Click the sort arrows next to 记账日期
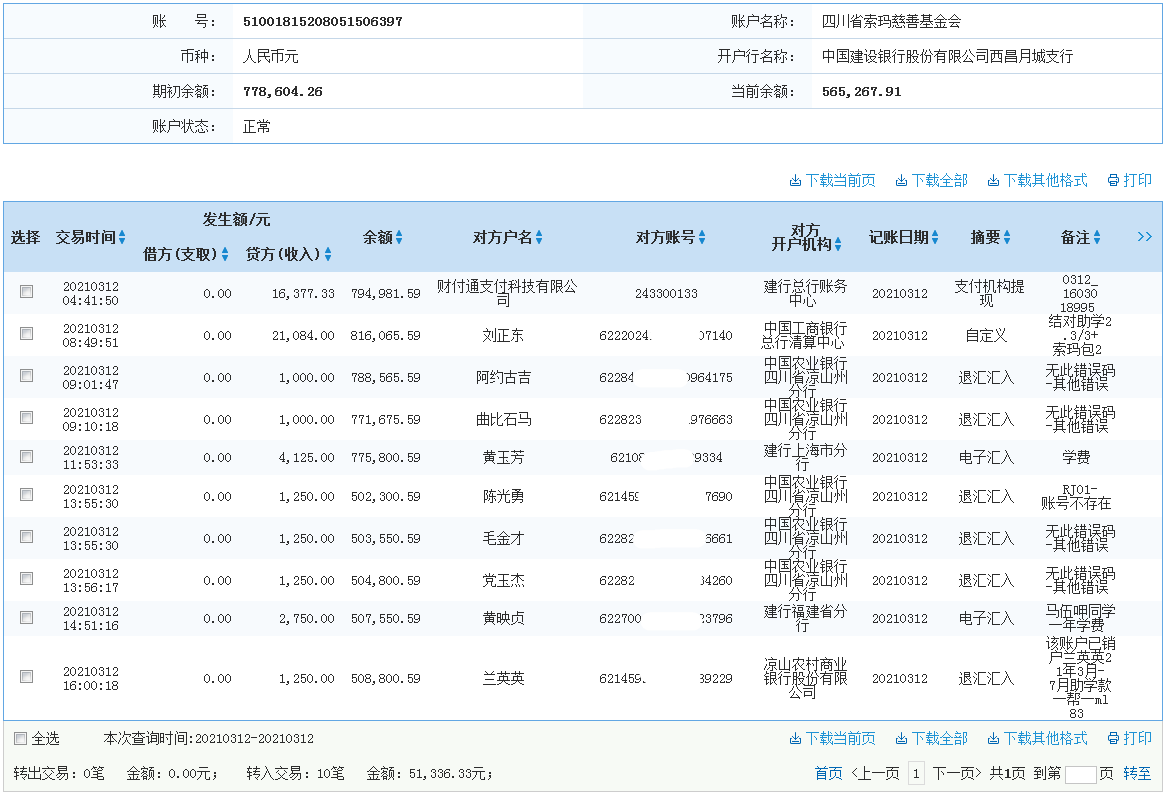 [936, 238]
